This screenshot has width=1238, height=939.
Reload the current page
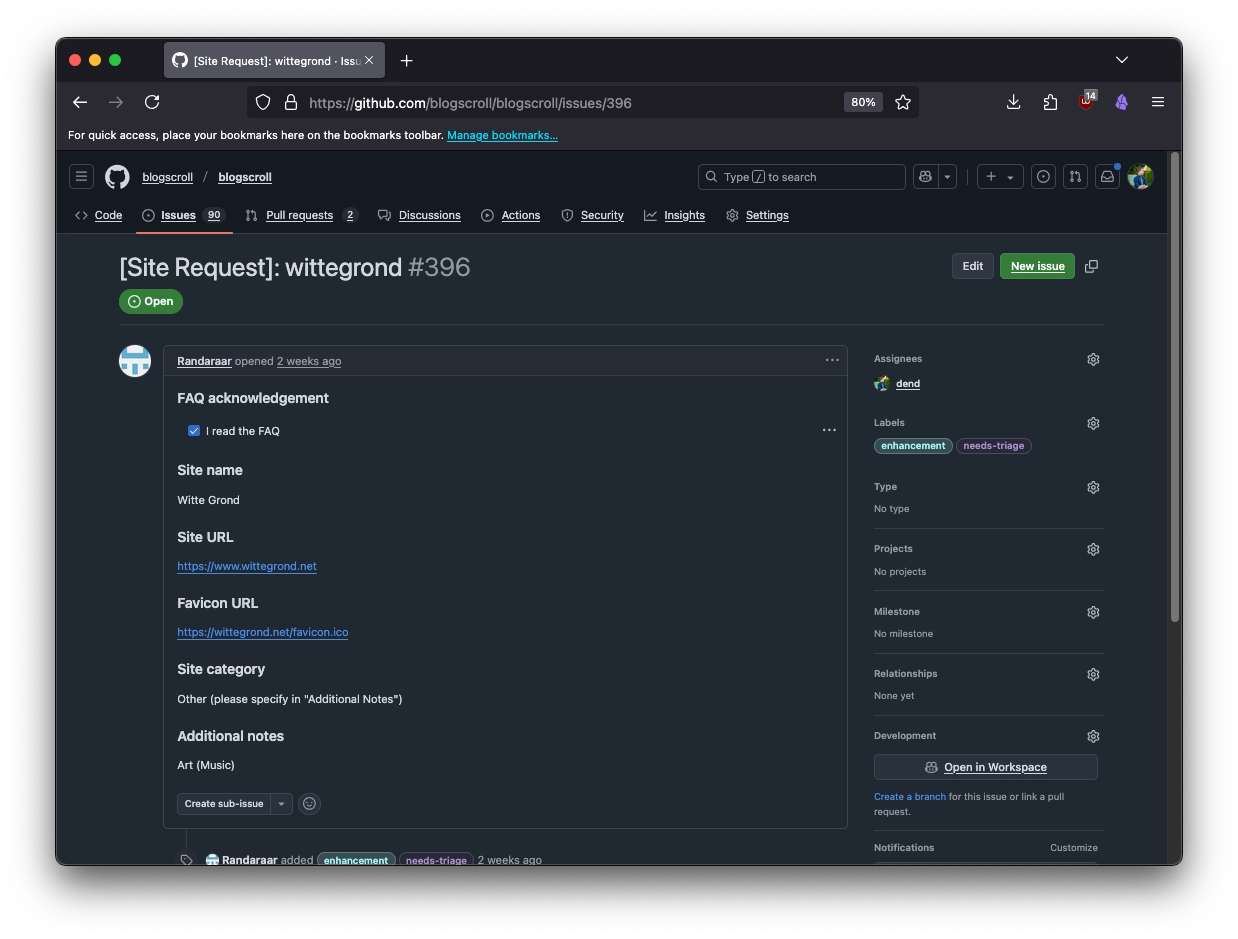point(152,102)
